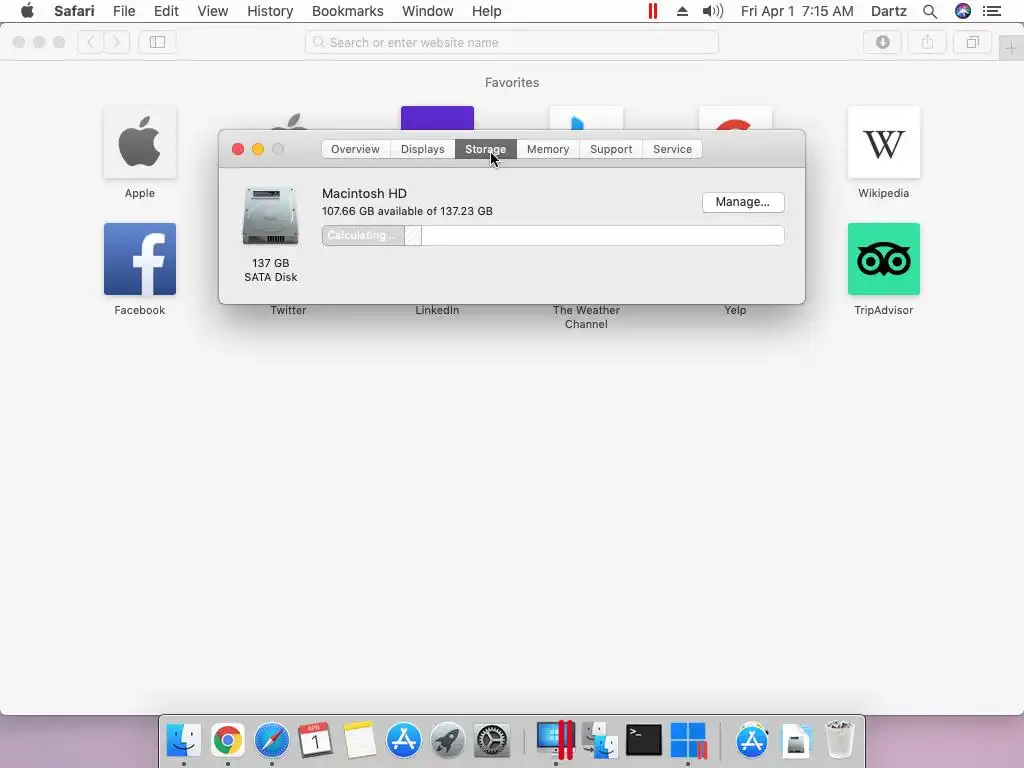
Task: Click the Parallels red bars menu bar icon
Action: pos(652,11)
